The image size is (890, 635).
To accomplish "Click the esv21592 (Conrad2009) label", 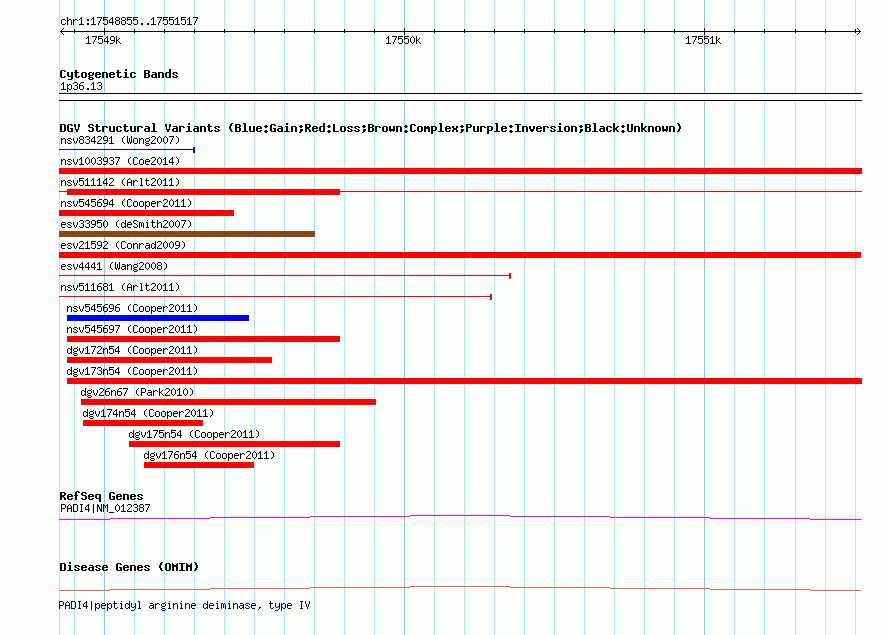I will (x=123, y=245).
